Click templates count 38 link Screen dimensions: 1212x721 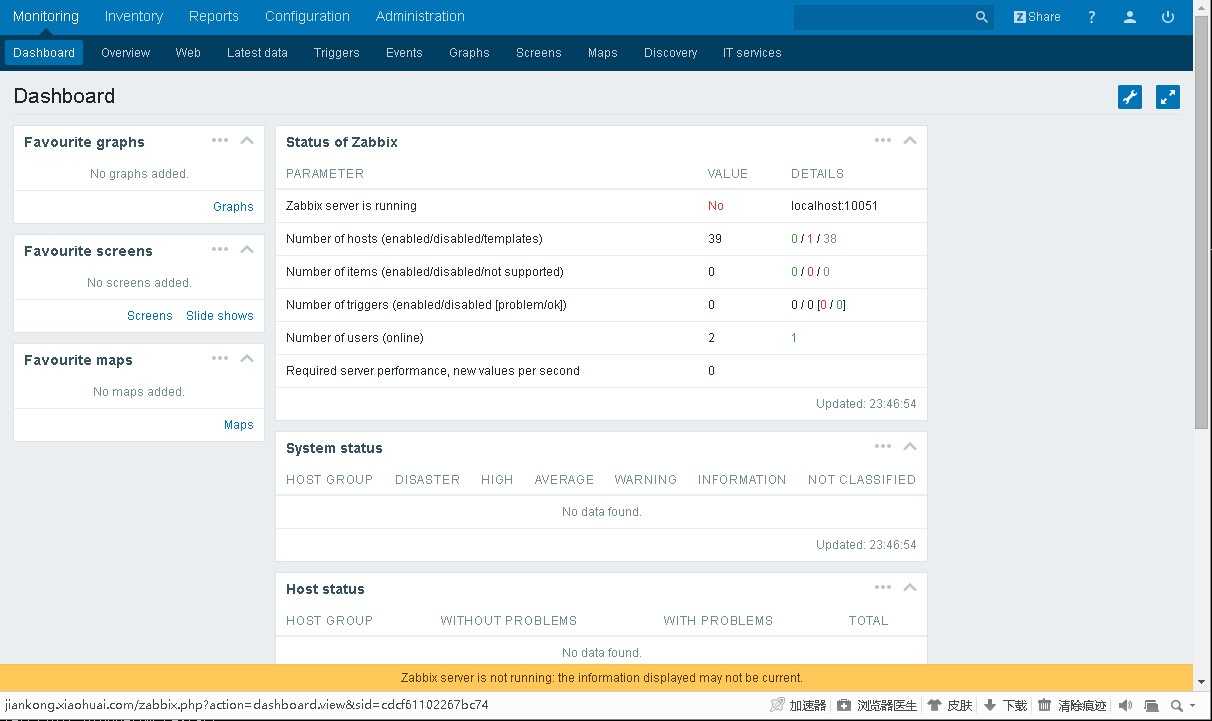click(x=830, y=239)
